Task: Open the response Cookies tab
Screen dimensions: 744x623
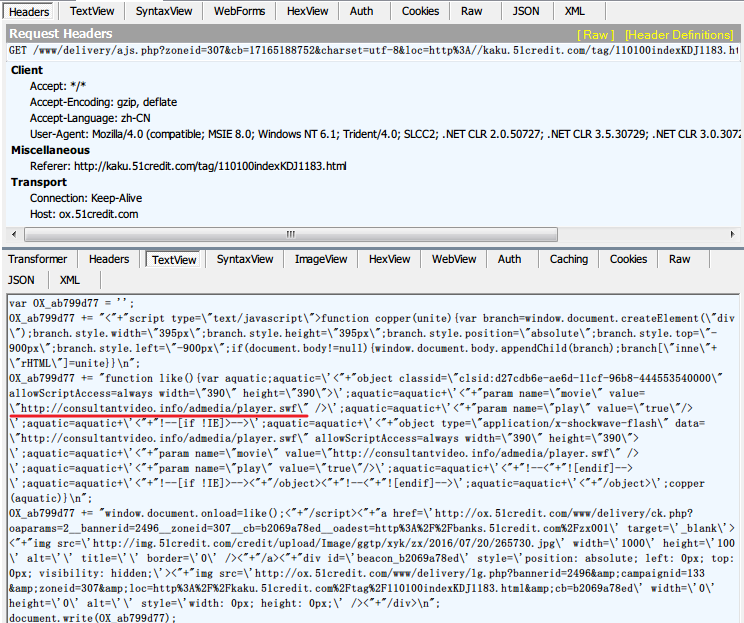Action: 628,259
